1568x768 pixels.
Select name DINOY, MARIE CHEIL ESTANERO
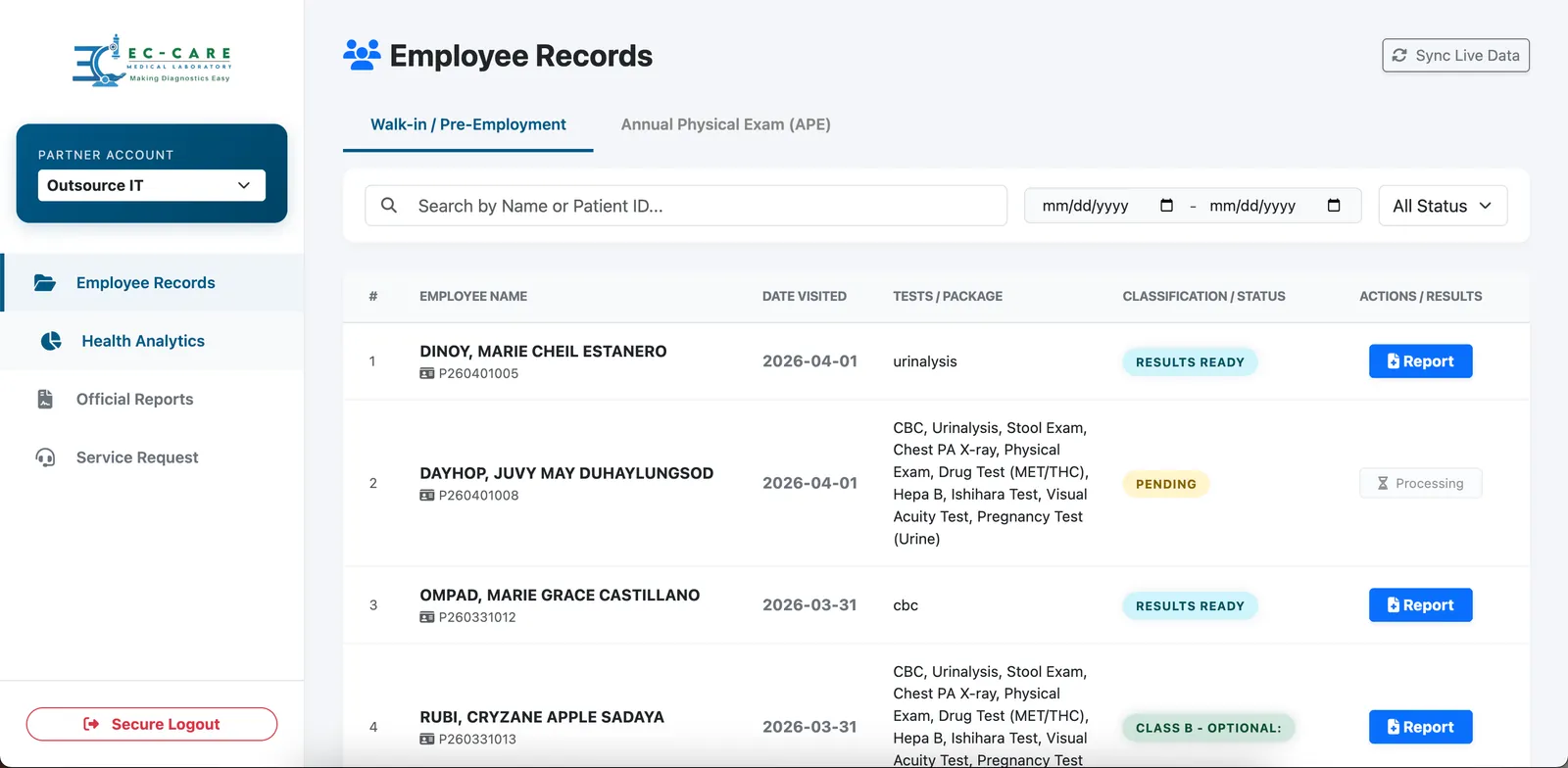543,351
